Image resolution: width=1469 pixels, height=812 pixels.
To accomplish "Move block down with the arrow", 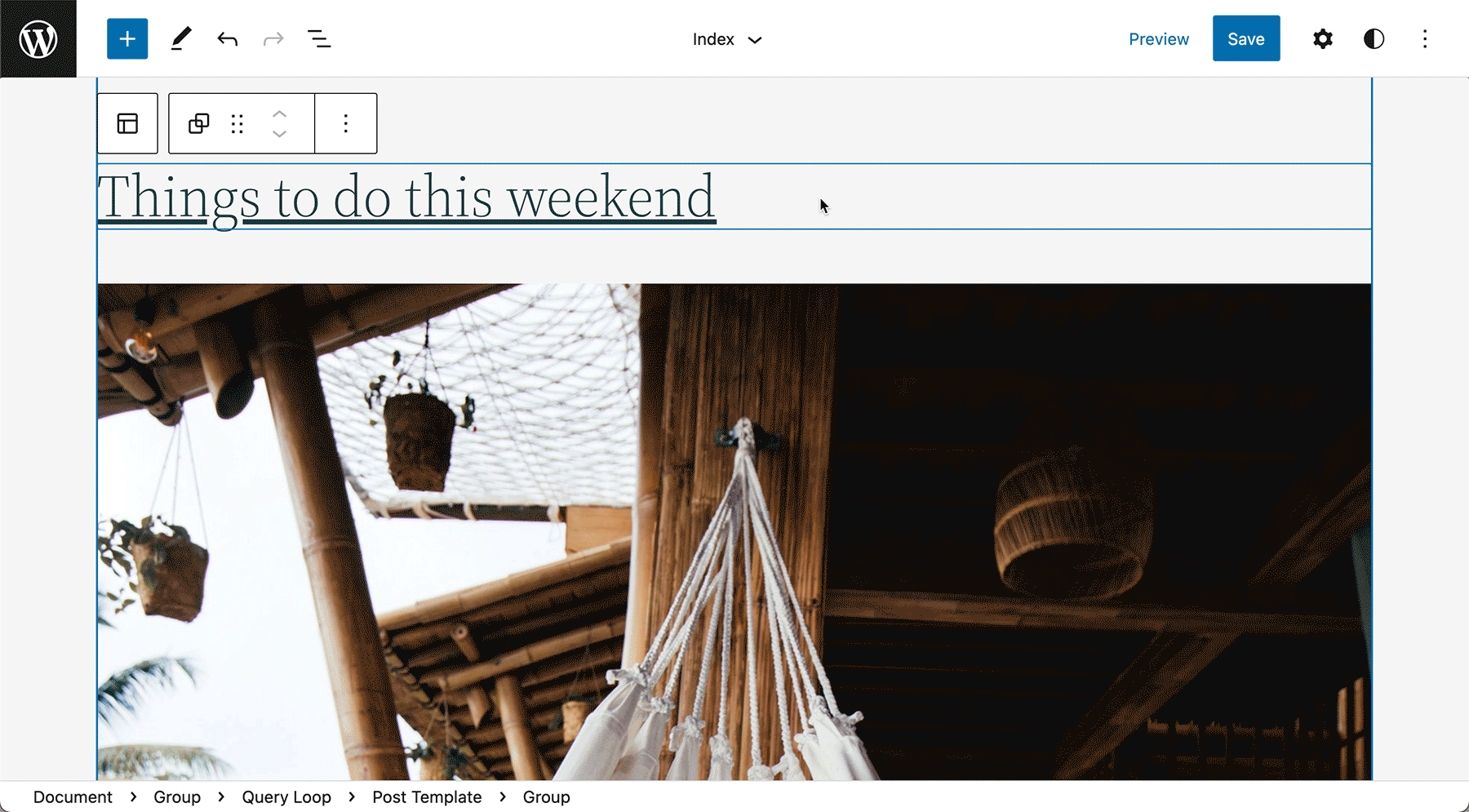I will click(x=279, y=134).
